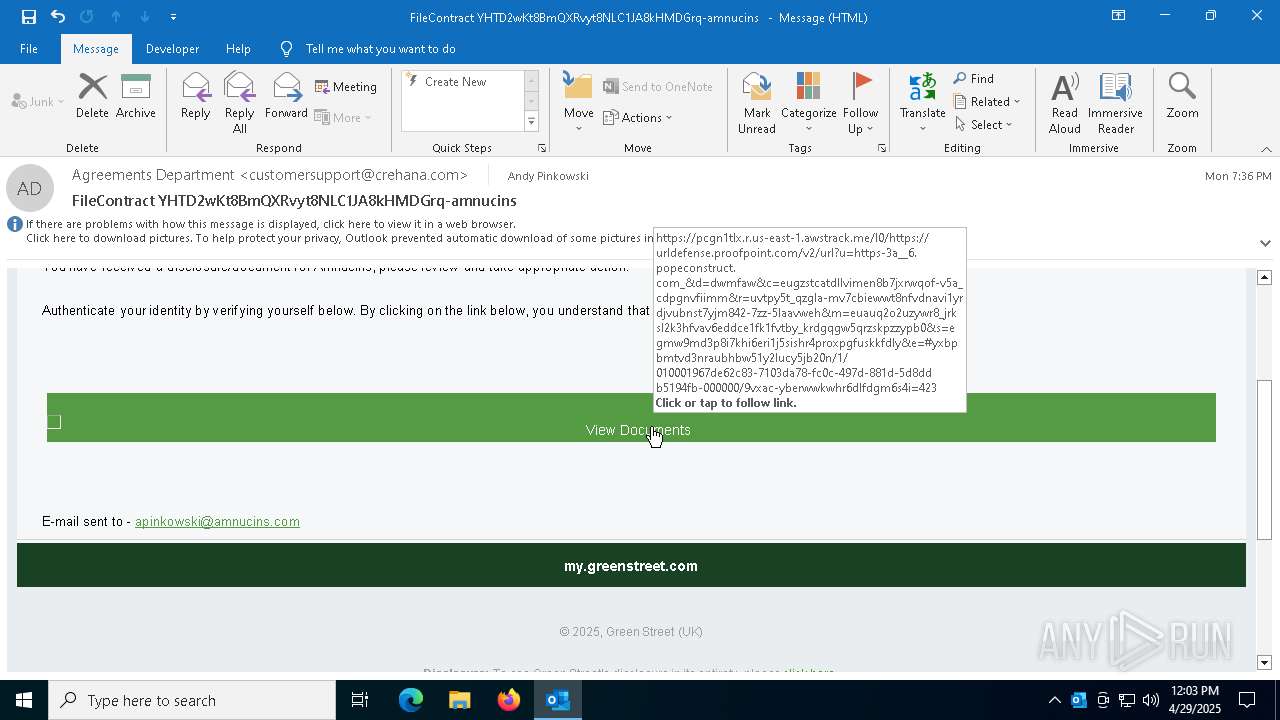The image size is (1280, 720).
Task: Click Tell me what you want to do box
Action: point(380,48)
